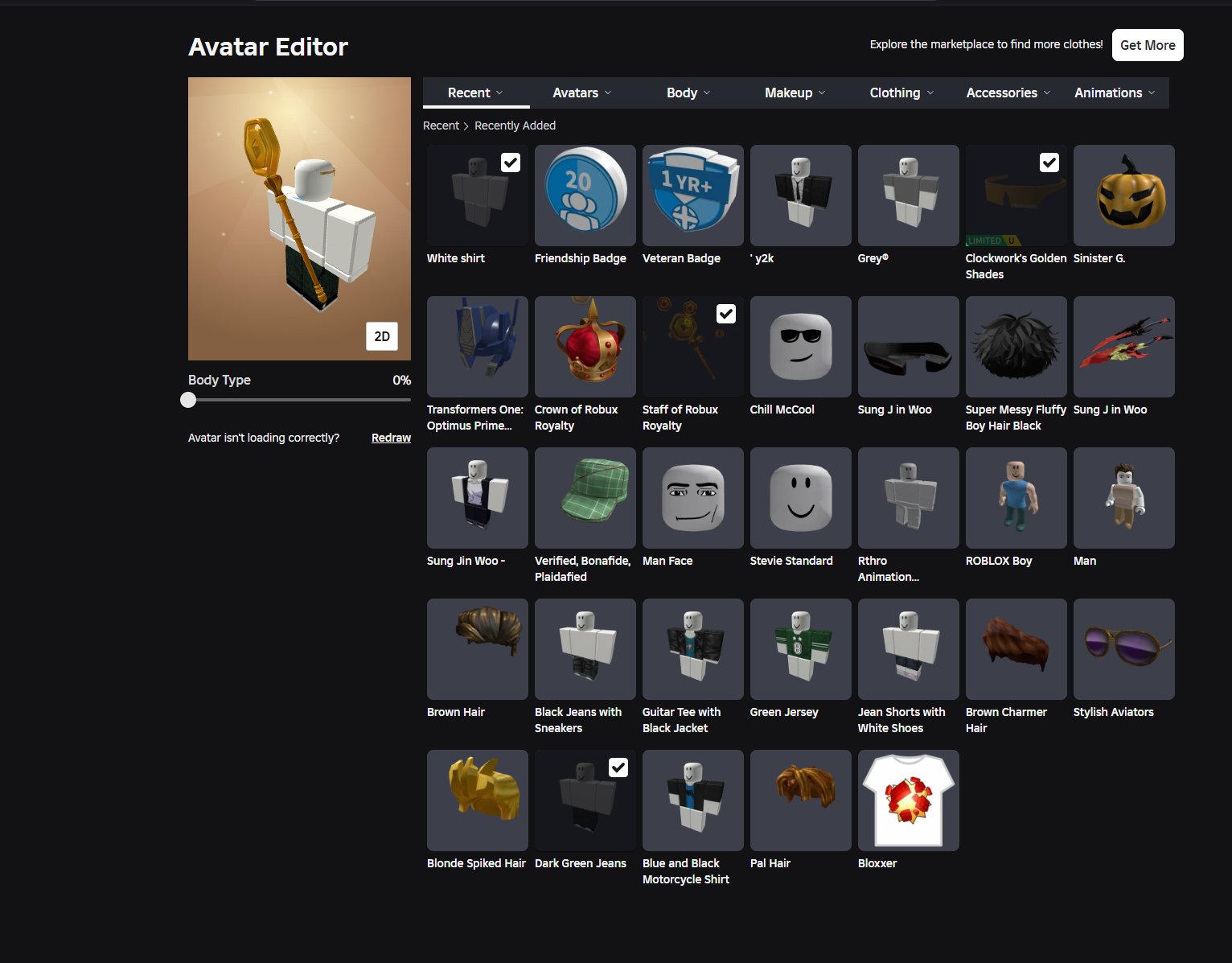Switch to the Avatars tab
This screenshot has width=1232, height=963.
point(582,93)
